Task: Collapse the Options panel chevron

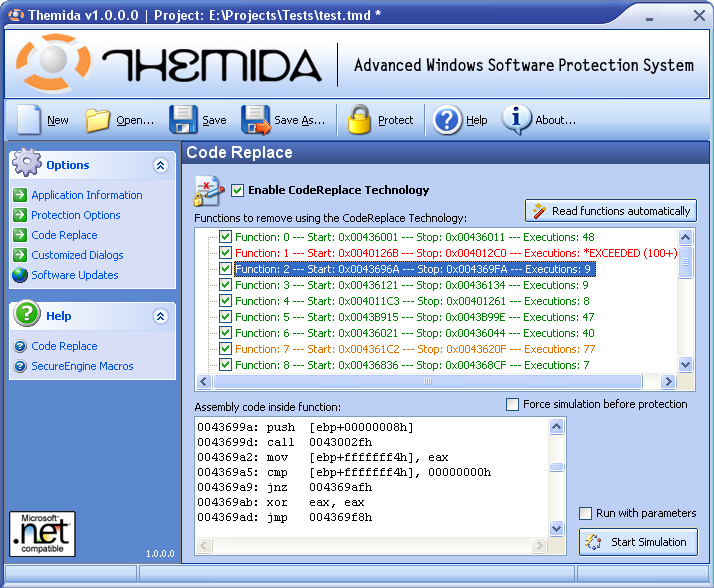Action: coord(160,165)
